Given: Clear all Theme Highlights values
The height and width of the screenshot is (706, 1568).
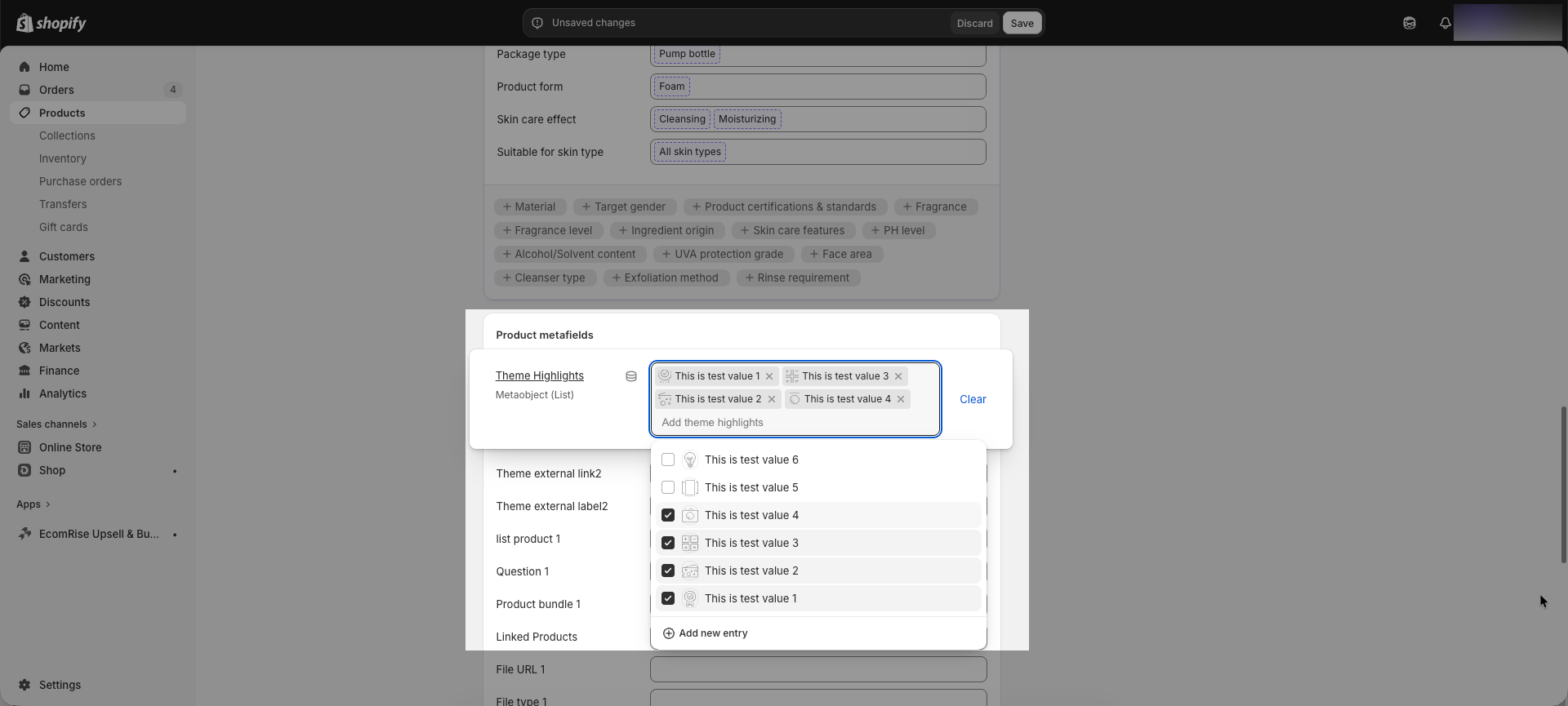Looking at the screenshot, I should point(972,399).
